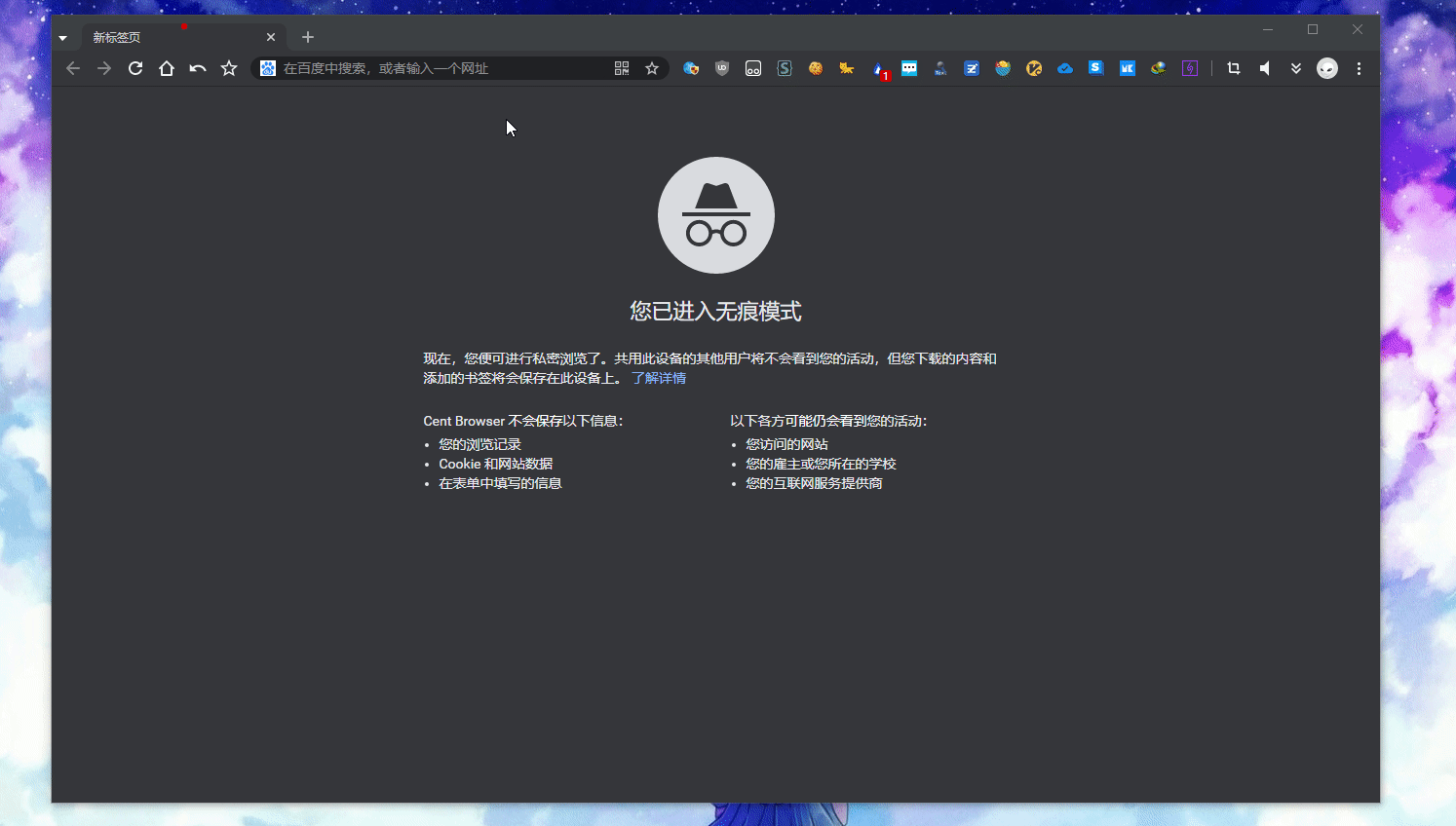Open a new tab with plus button

[308, 37]
